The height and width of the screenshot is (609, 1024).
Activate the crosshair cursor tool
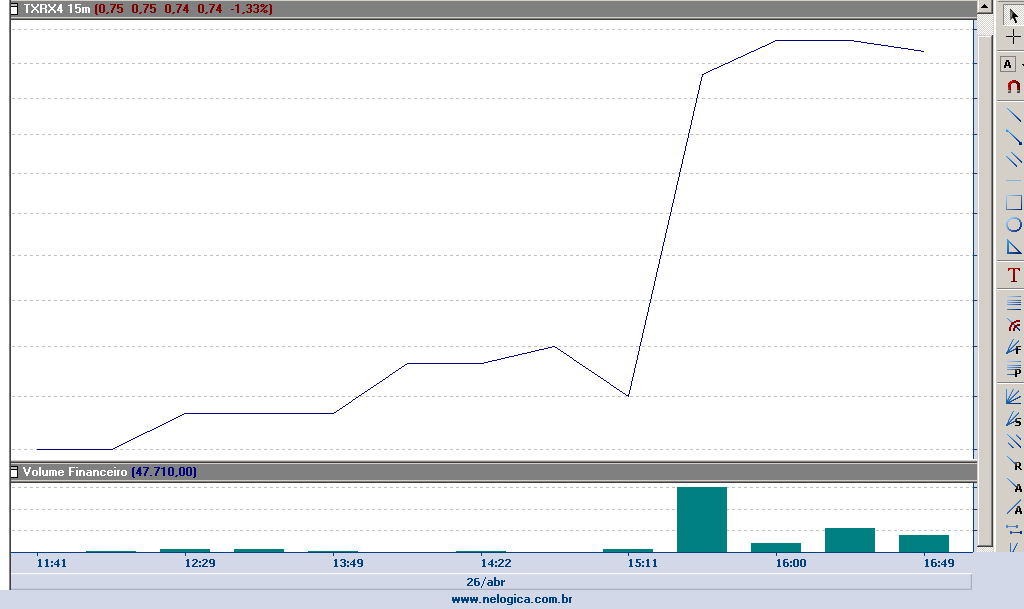[1012, 37]
